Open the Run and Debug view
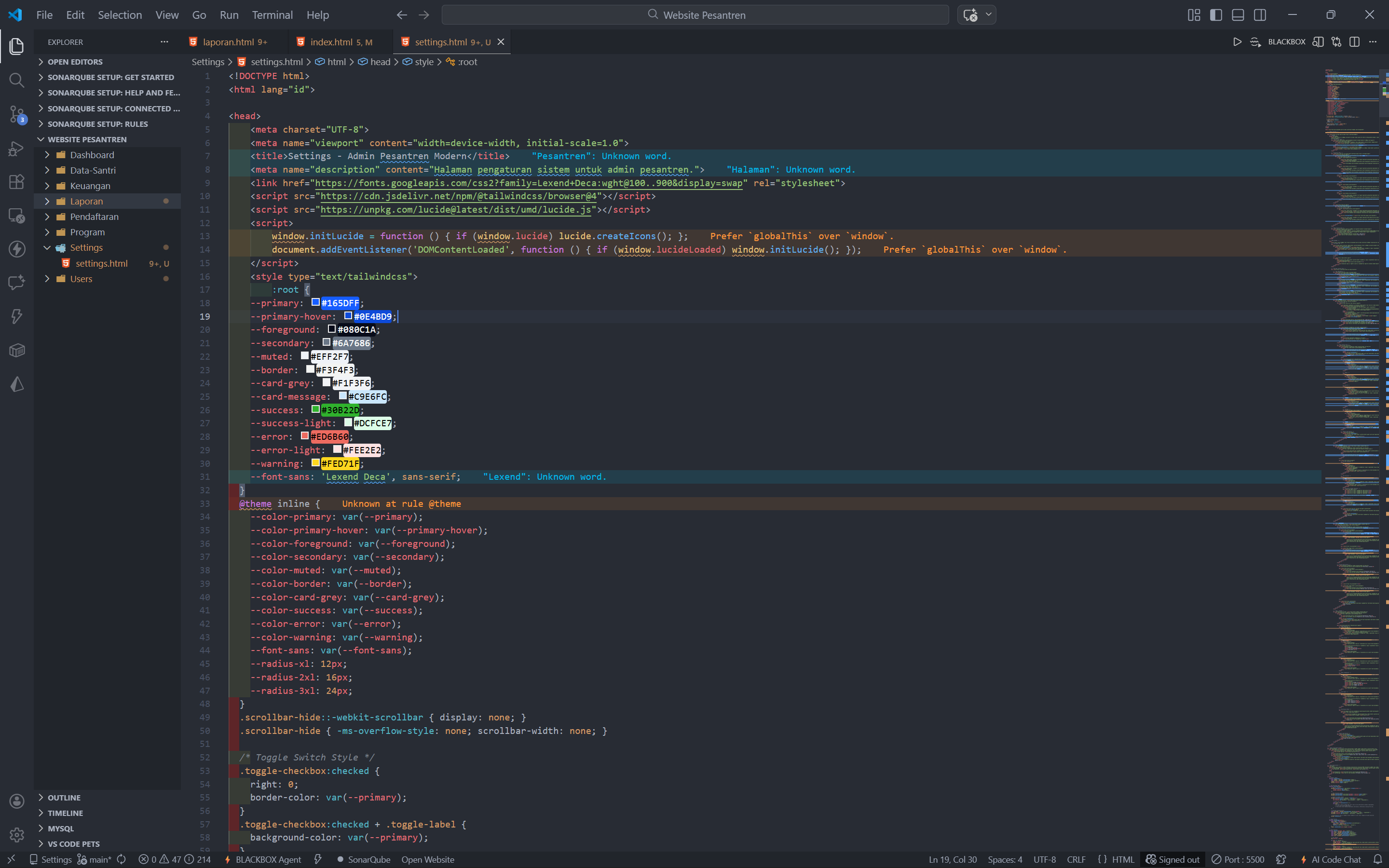The width and height of the screenshot is (1389, 868). pos(17,149)
